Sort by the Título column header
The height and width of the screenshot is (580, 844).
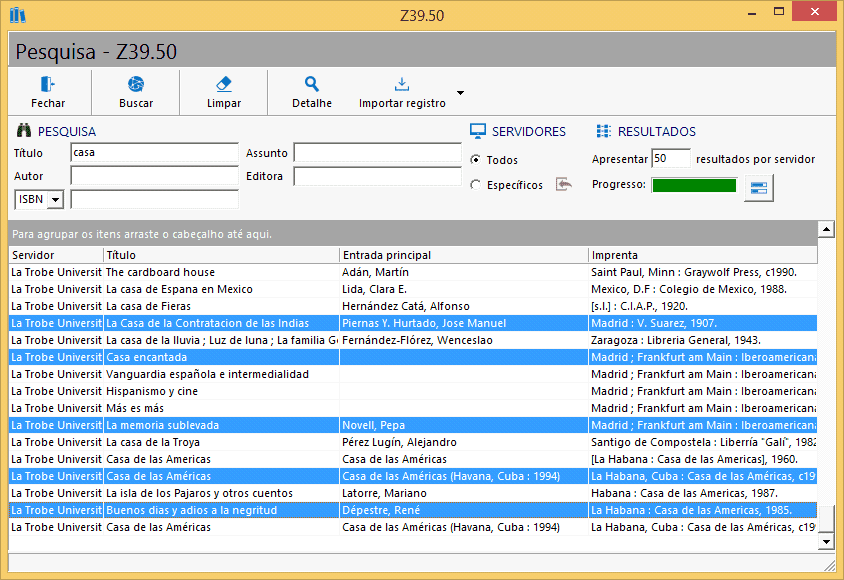click(221, 255)
